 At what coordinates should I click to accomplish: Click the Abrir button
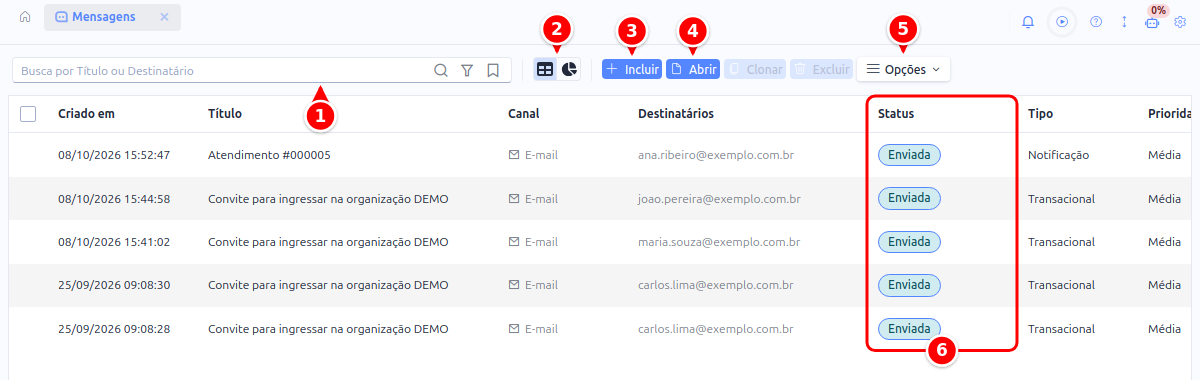coord(693,70)
